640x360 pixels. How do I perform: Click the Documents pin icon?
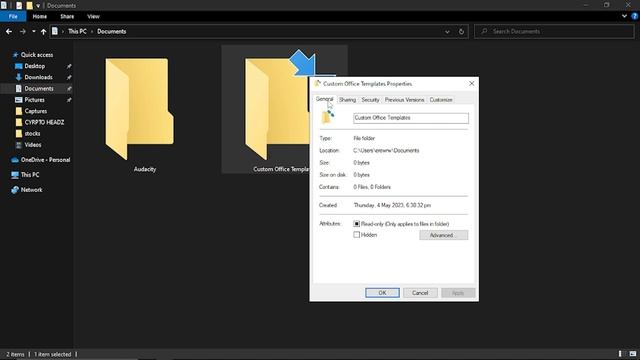coord(69,89)
